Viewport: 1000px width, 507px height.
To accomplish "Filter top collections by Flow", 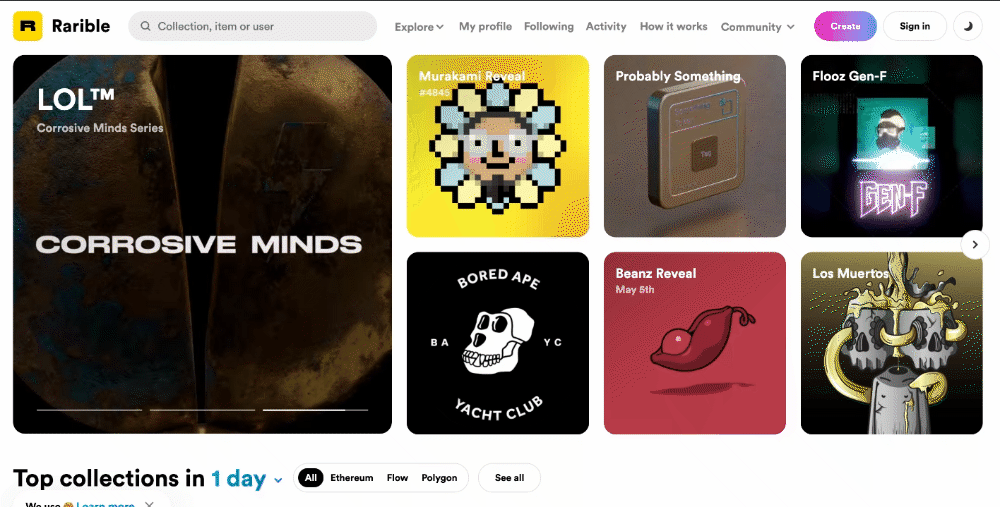I will pos(397,478).
